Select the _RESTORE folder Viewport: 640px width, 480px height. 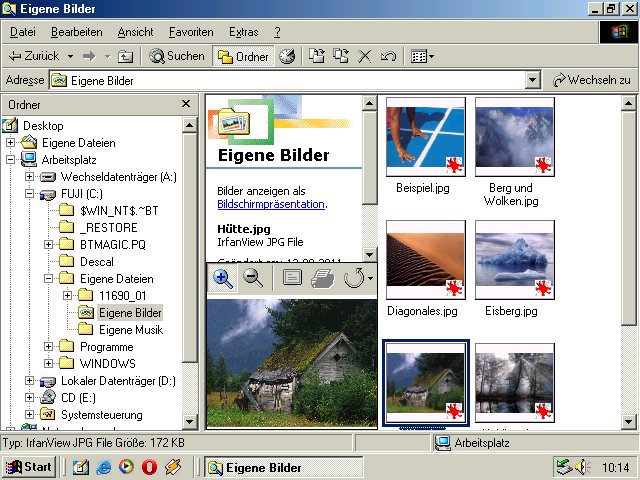click(x=109, y=227)
